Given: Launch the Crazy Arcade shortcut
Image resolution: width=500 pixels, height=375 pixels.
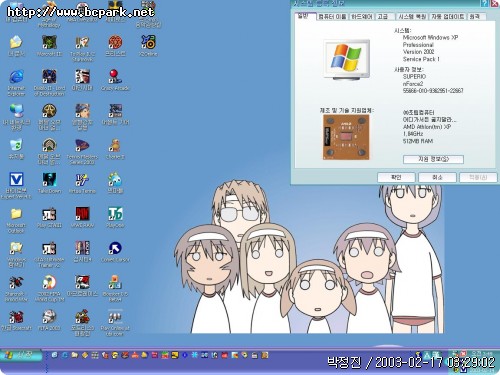Looking at the screenshot, I should [115, 77].
